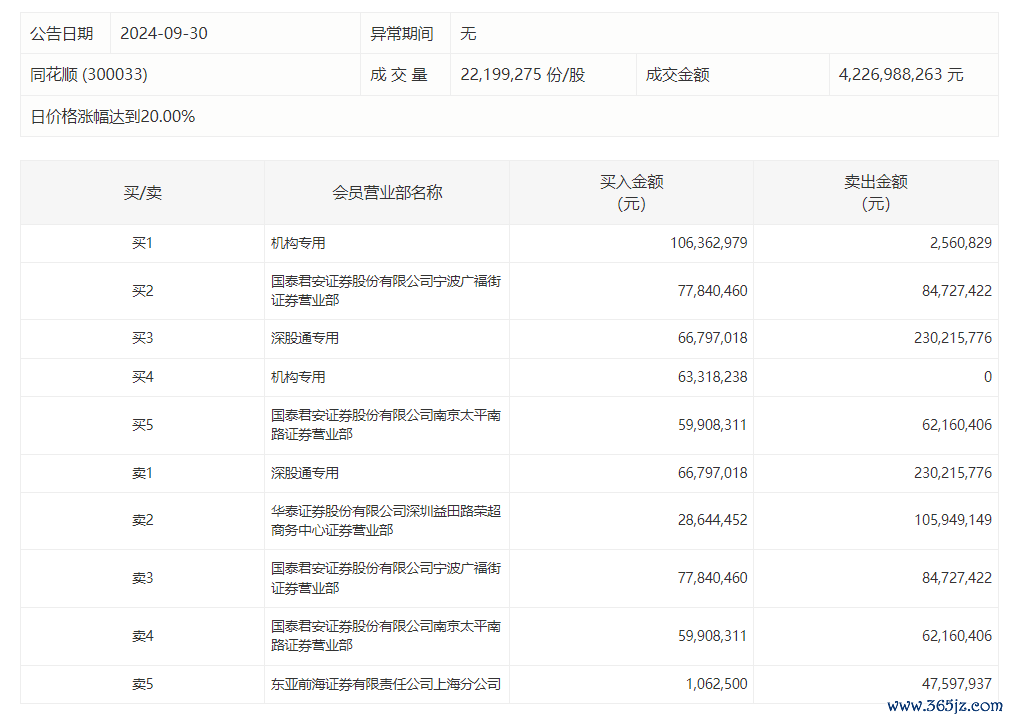1010x721 pixels.
Task: Click 66,797,018 in the 买3 row
Action: pyautogui.click(x=712, y=338)
